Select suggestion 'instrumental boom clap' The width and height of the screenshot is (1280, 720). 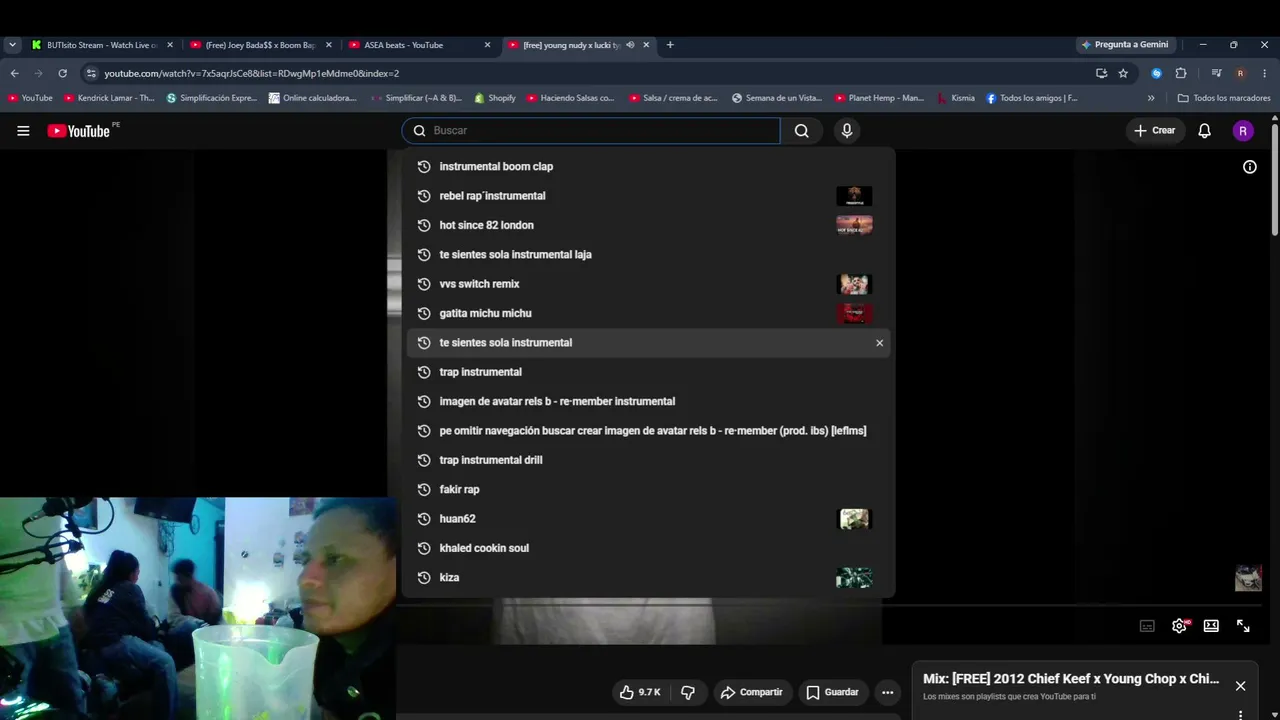[x=648, y=167]
